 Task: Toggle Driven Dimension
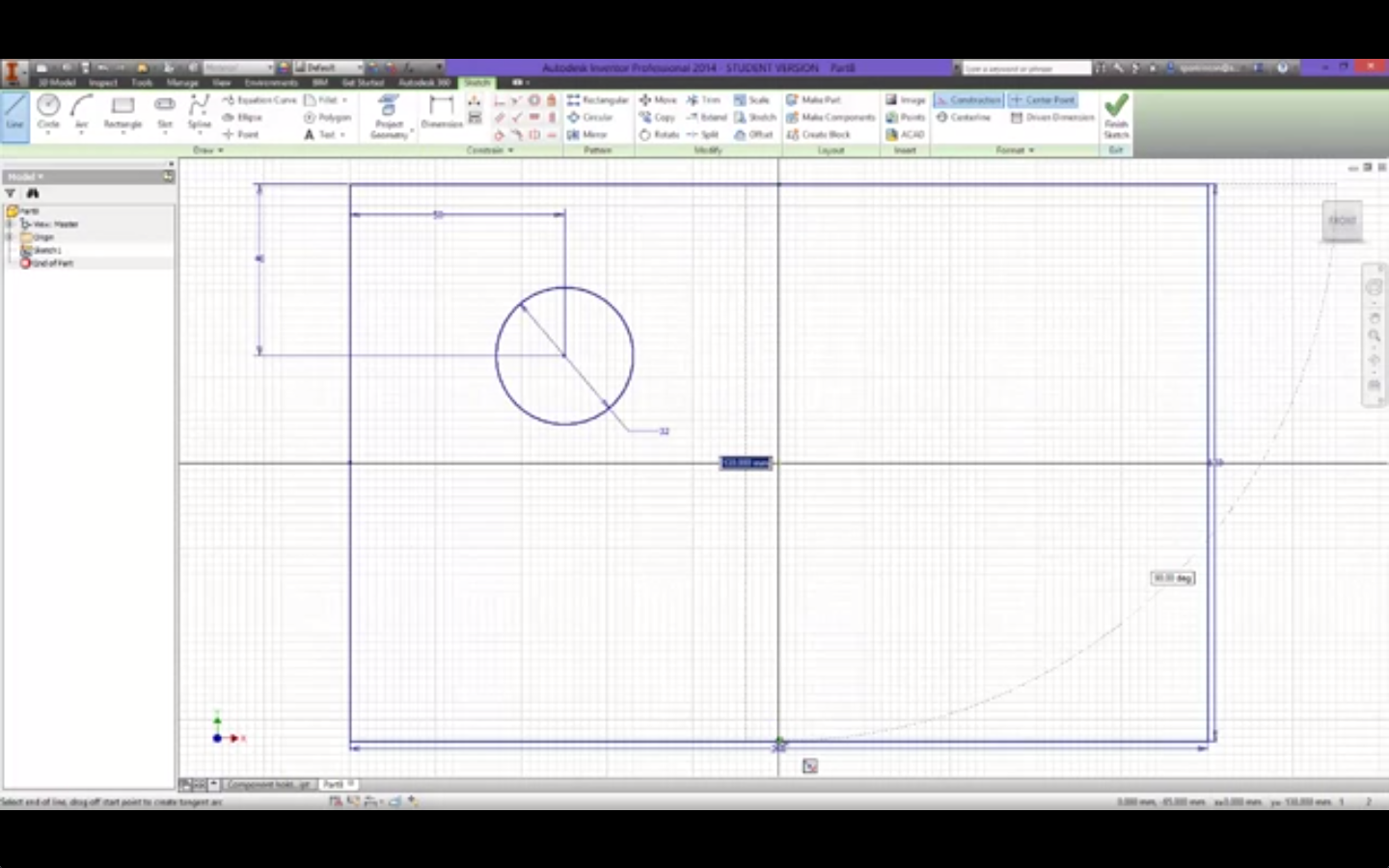[x=1052, y=117]
